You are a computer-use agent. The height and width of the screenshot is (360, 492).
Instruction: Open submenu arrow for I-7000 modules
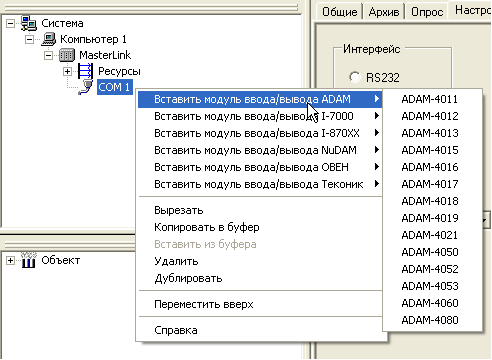377,116
